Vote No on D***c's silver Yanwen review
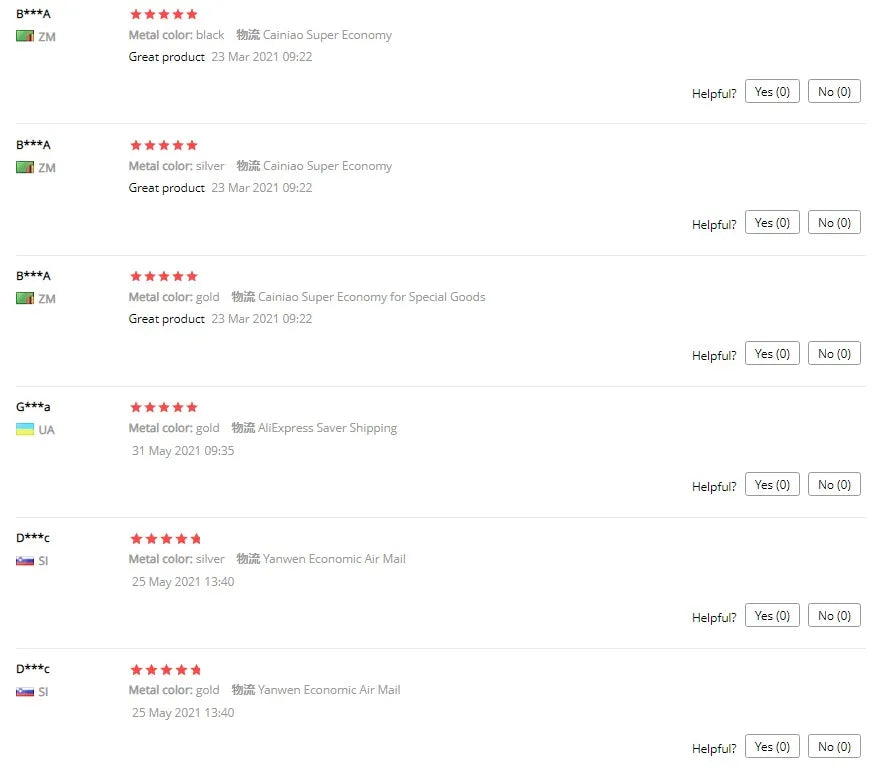874x777 pixels. (x=834, y=616)
